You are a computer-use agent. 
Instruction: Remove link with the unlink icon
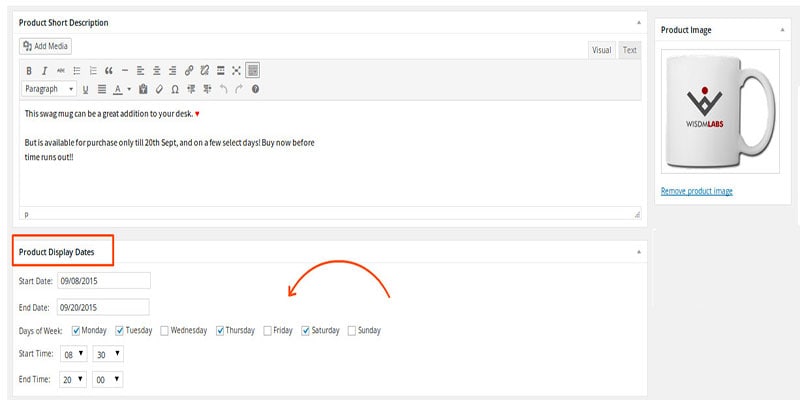(x=205, y=71)
